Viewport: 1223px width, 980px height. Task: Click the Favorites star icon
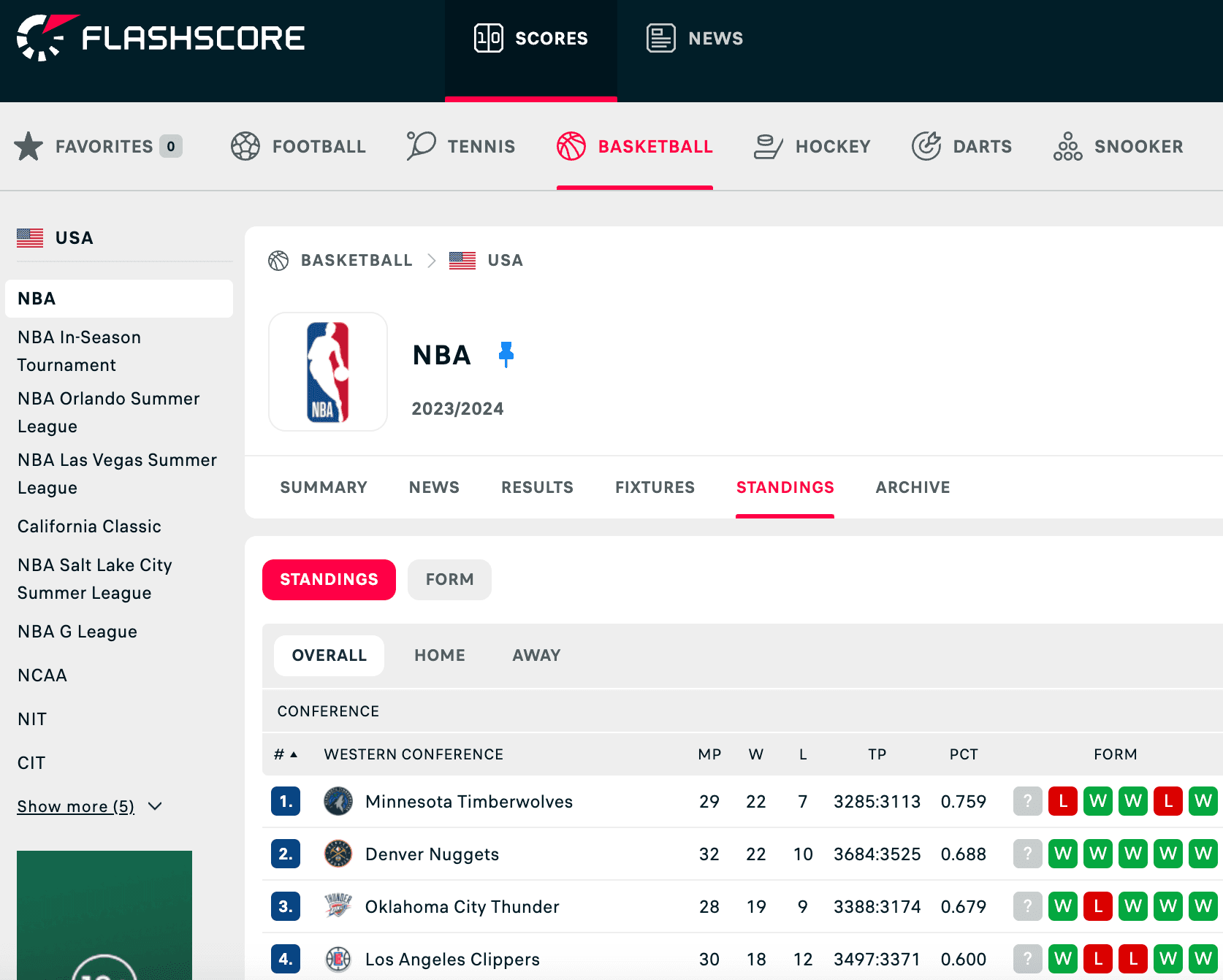point(28,146)
